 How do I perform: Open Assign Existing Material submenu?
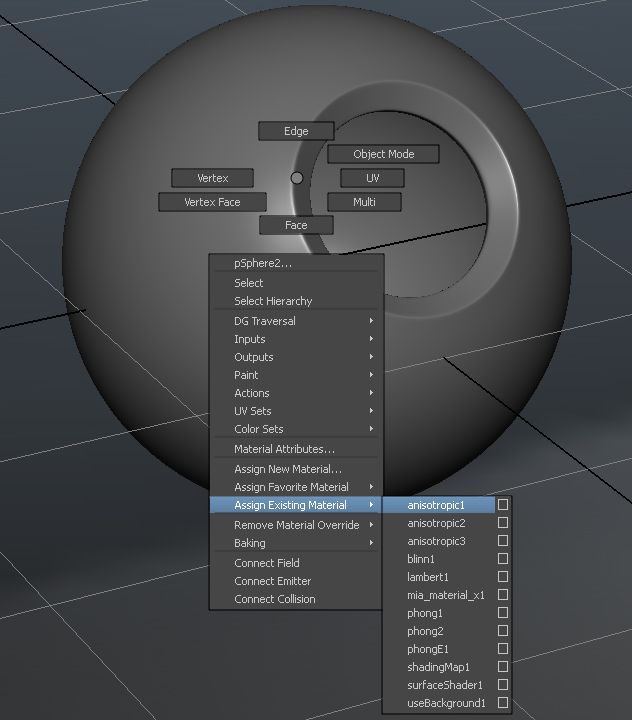pos(296,505)
